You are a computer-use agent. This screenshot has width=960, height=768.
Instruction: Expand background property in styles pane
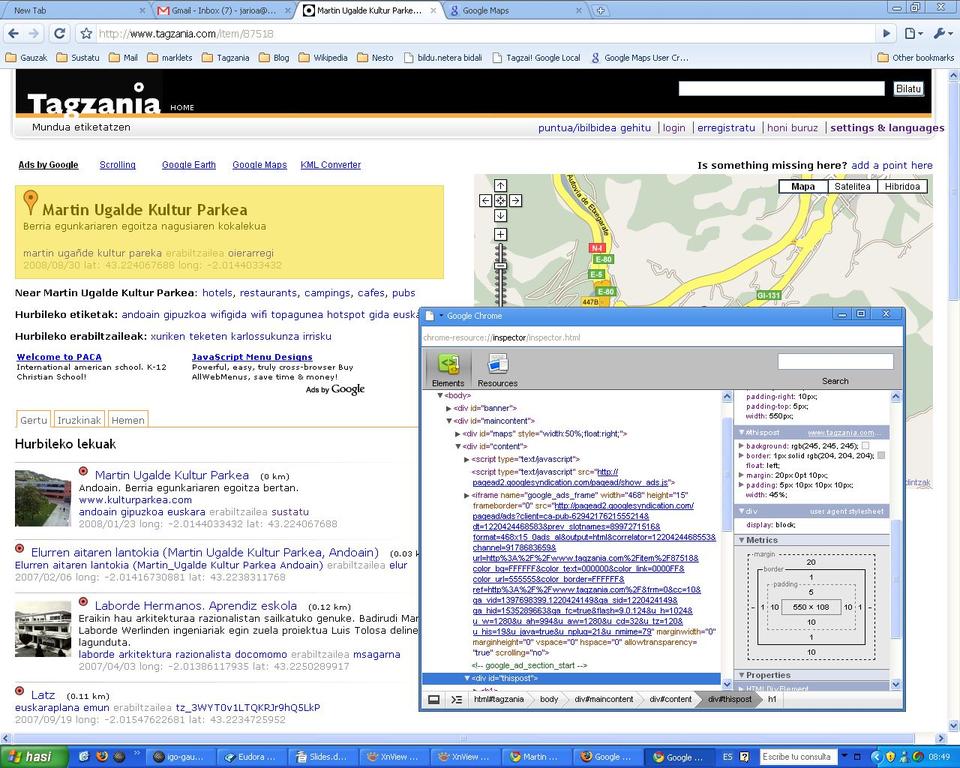(x=741, y=446)
